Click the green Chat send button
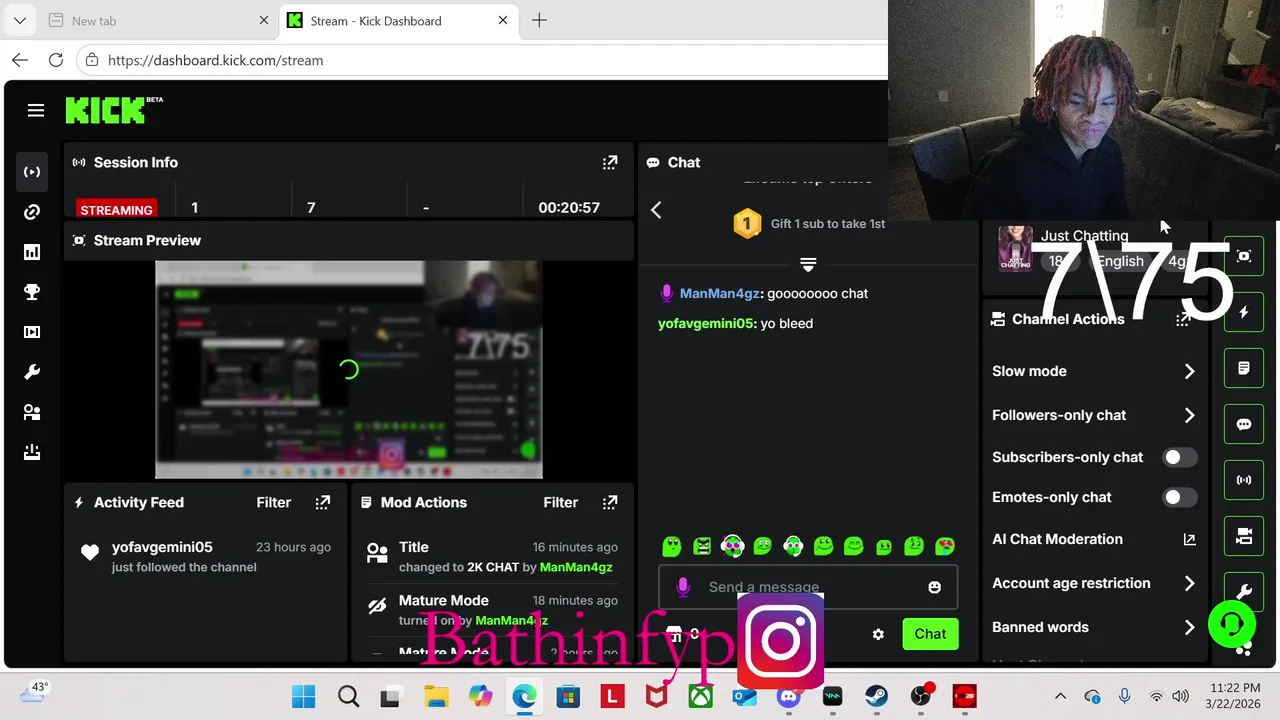Viewport: 1280px width, 720px height. coord(930,634)
